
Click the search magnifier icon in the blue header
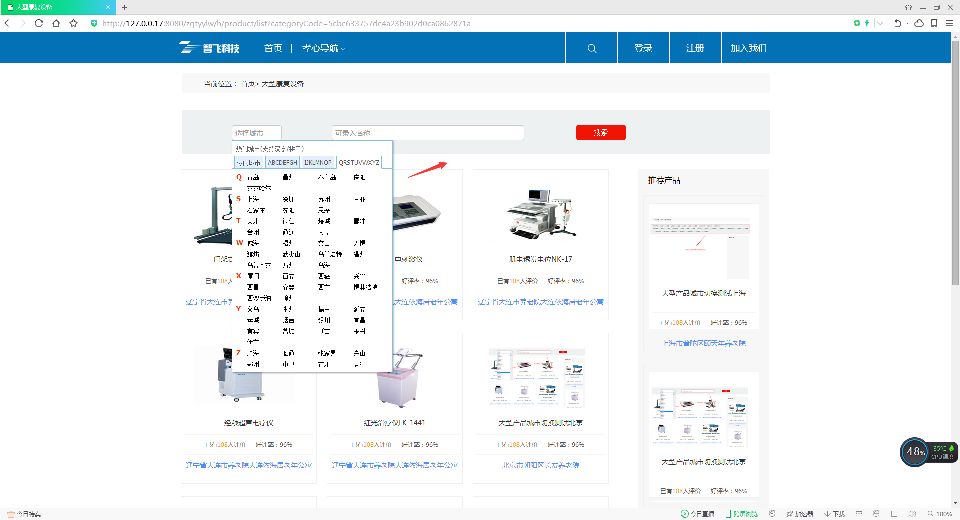(x=592, y=48)
